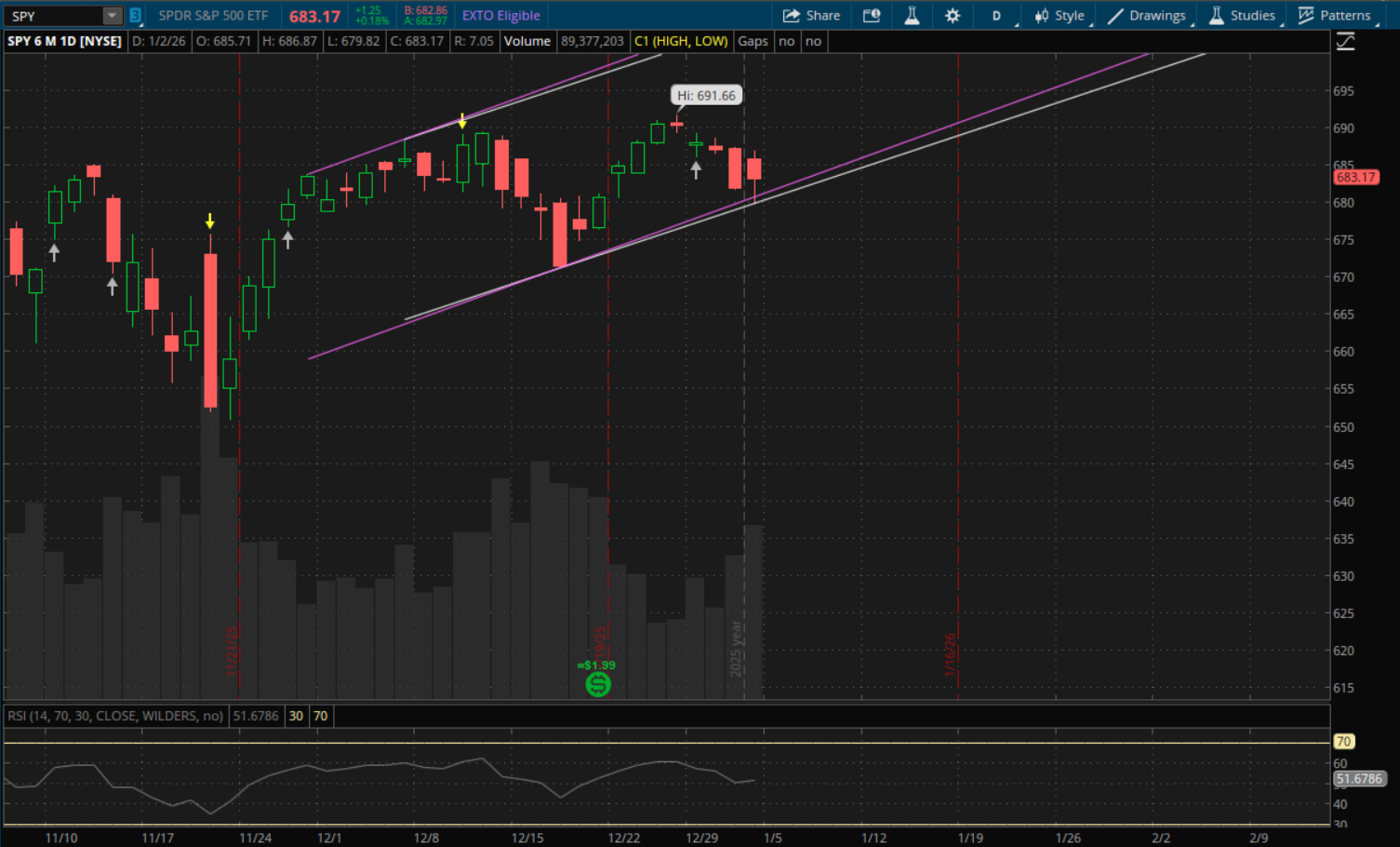Viewport: 1400px width, 847px height.
Task: Click the Share chart icon
Action: [x=811, y=16]
